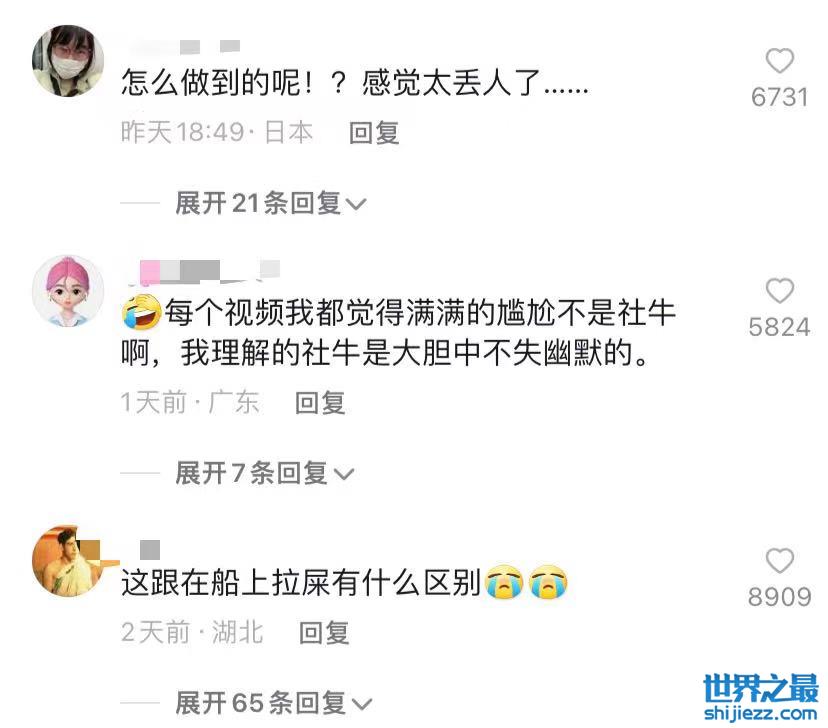Click the comment text 怎么做到的呢

(x=211, y=83)
